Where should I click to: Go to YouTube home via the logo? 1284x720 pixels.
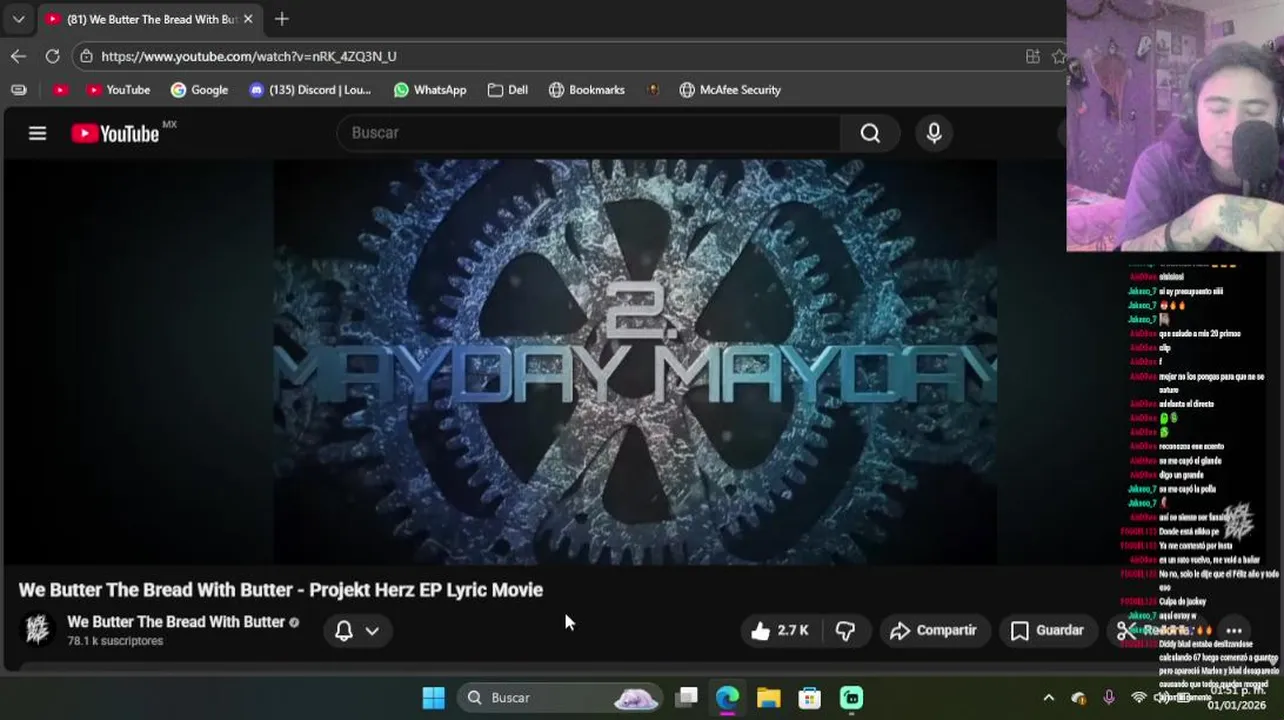pyautogui.click(x=115, y=133)
